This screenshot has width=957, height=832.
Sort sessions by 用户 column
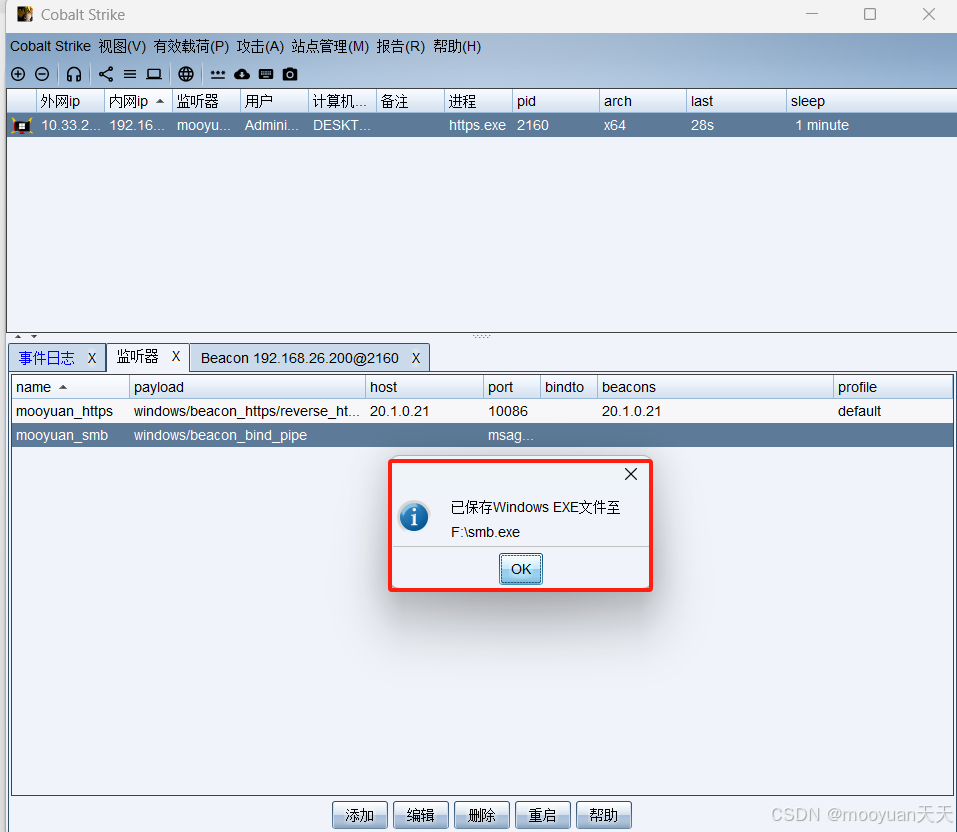point(274,101)
